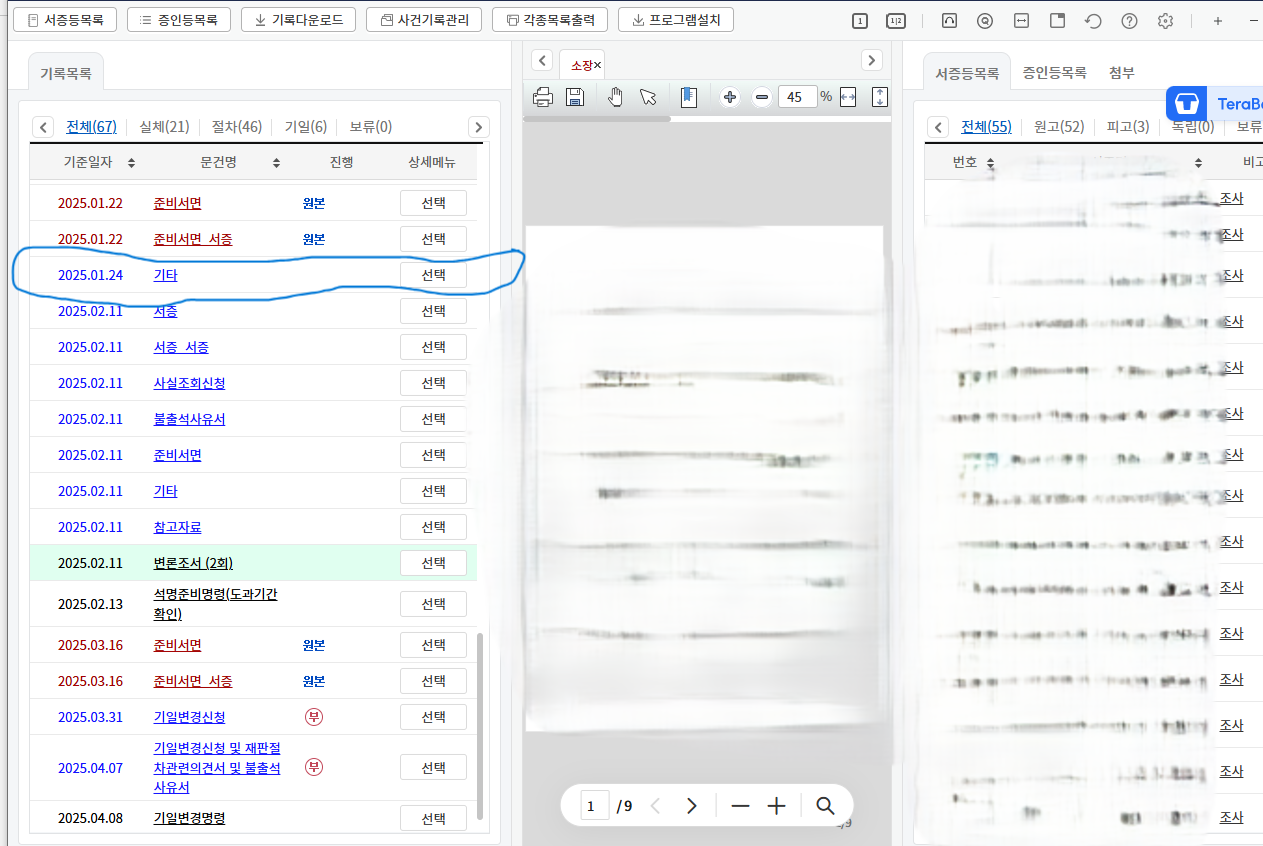Viewport: 1263px width, 846px height.
Task: Click the 기록다운로드 toolbar button
Action: [x=298, y=18]
